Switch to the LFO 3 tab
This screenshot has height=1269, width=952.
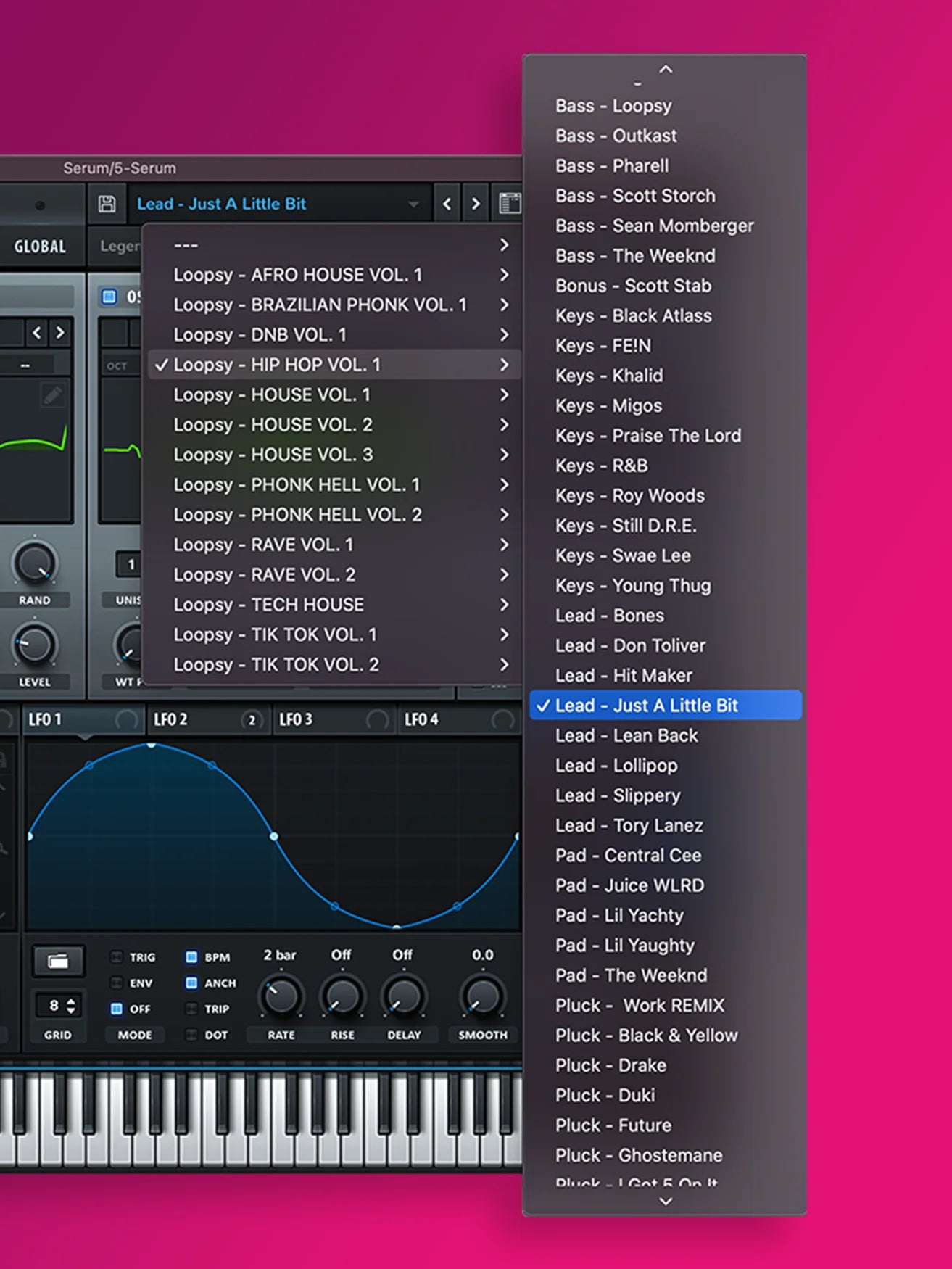point(334,719)
